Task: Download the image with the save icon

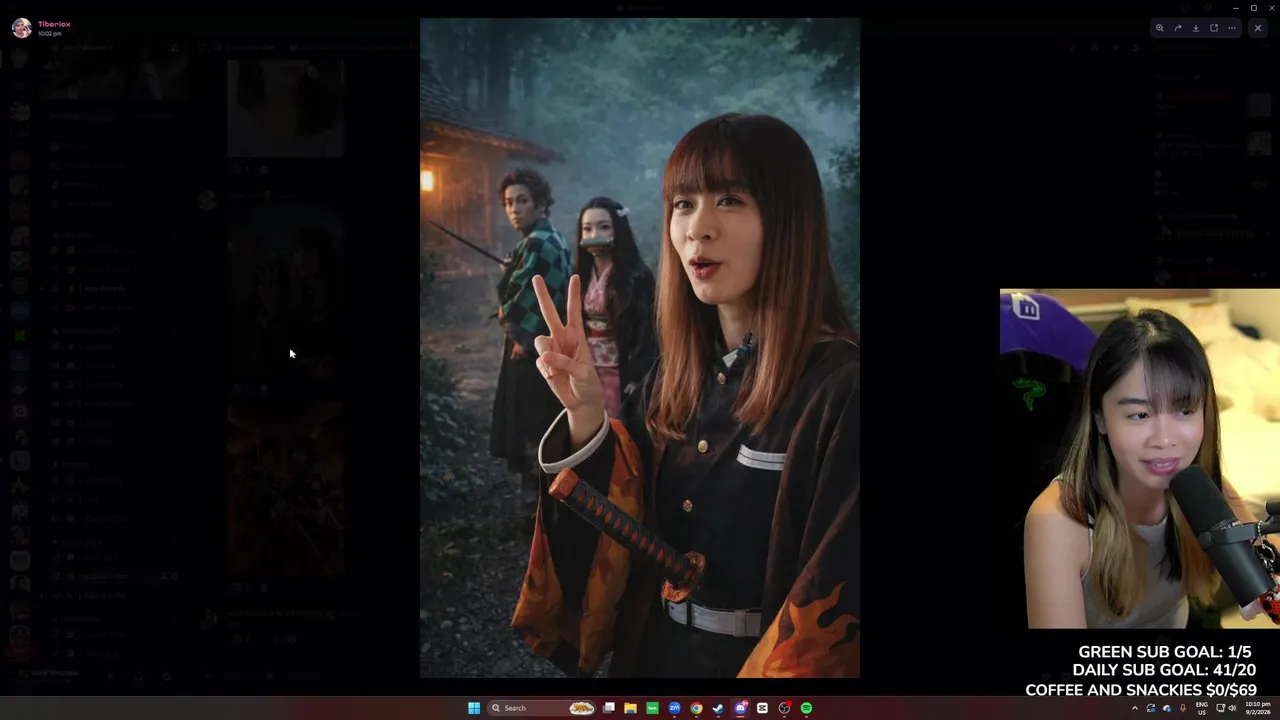Action: pos(1196,28)
